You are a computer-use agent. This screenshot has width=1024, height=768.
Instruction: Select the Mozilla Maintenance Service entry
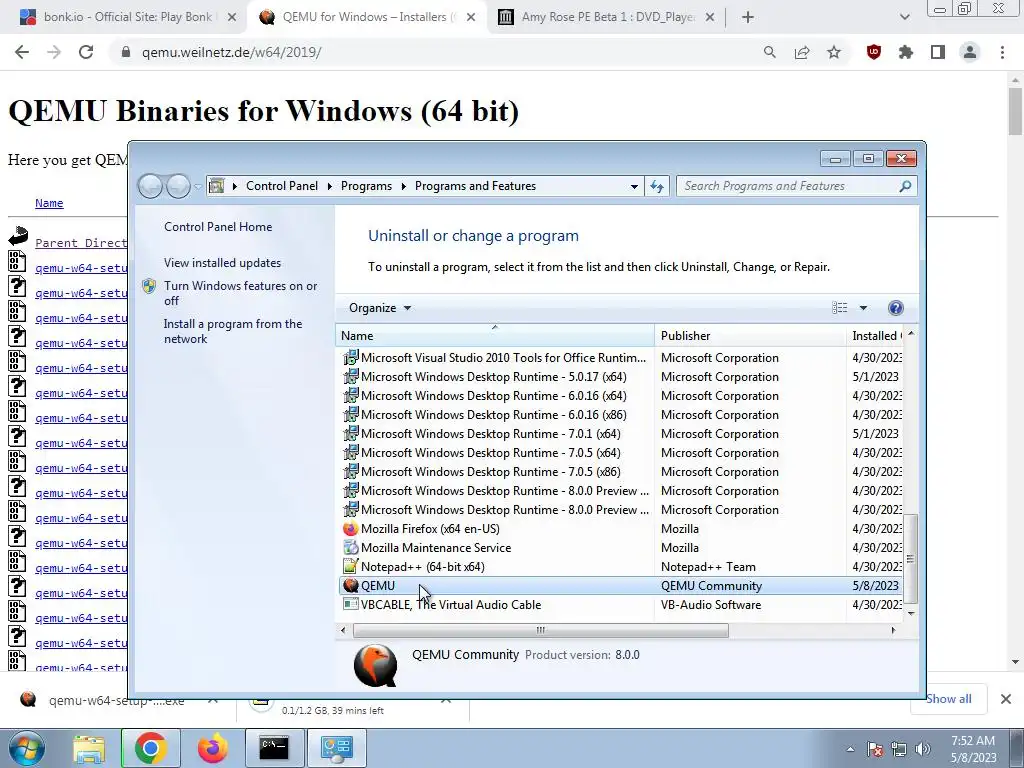coord(620,548)
